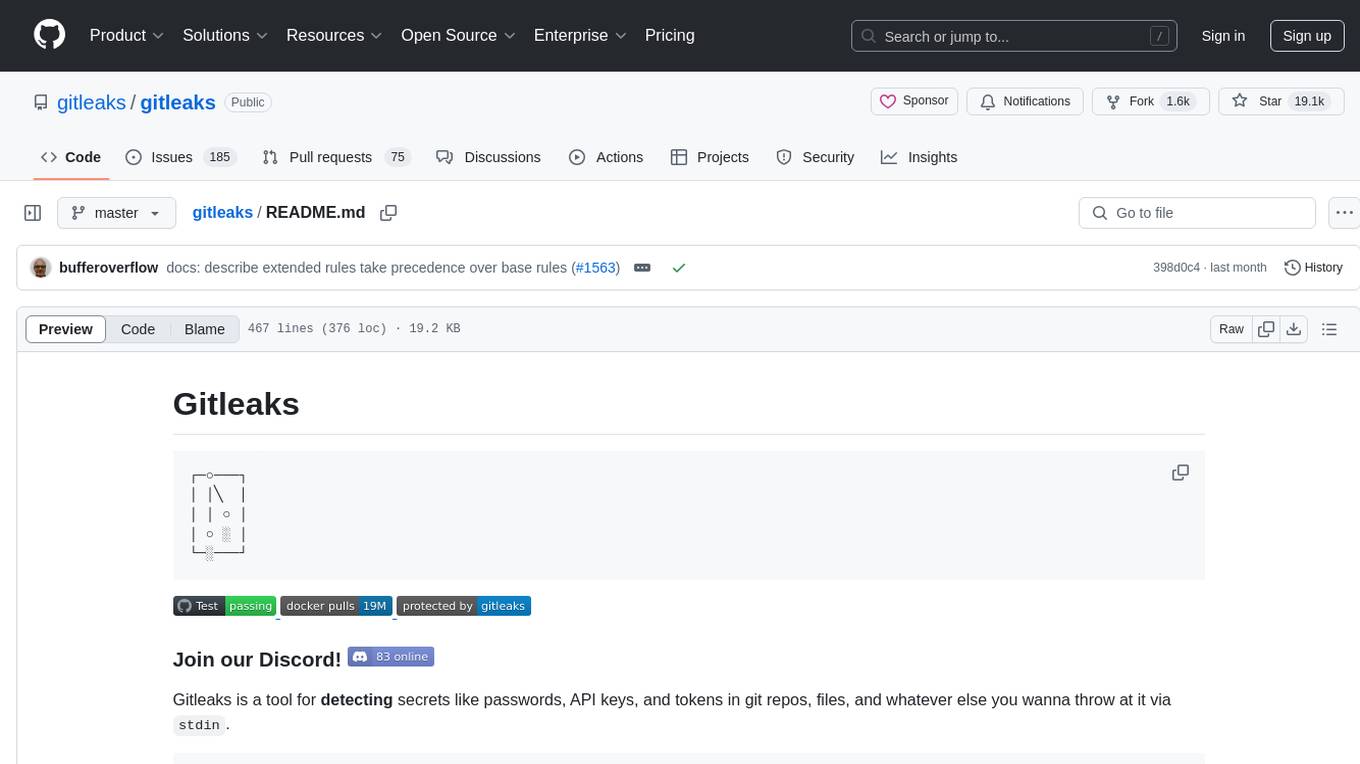Copy the ASCII art code block
This screenshot has height=764, width=1360.
(x=1180, y=473)
